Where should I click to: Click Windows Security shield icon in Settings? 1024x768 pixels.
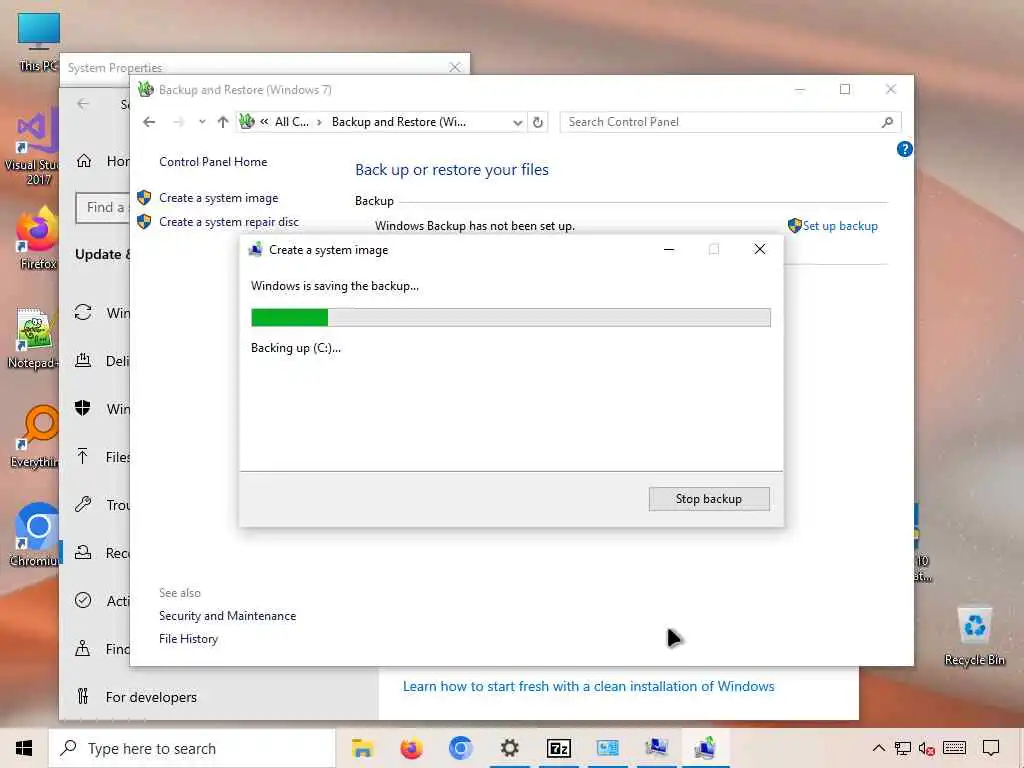(x=82, y=408)
